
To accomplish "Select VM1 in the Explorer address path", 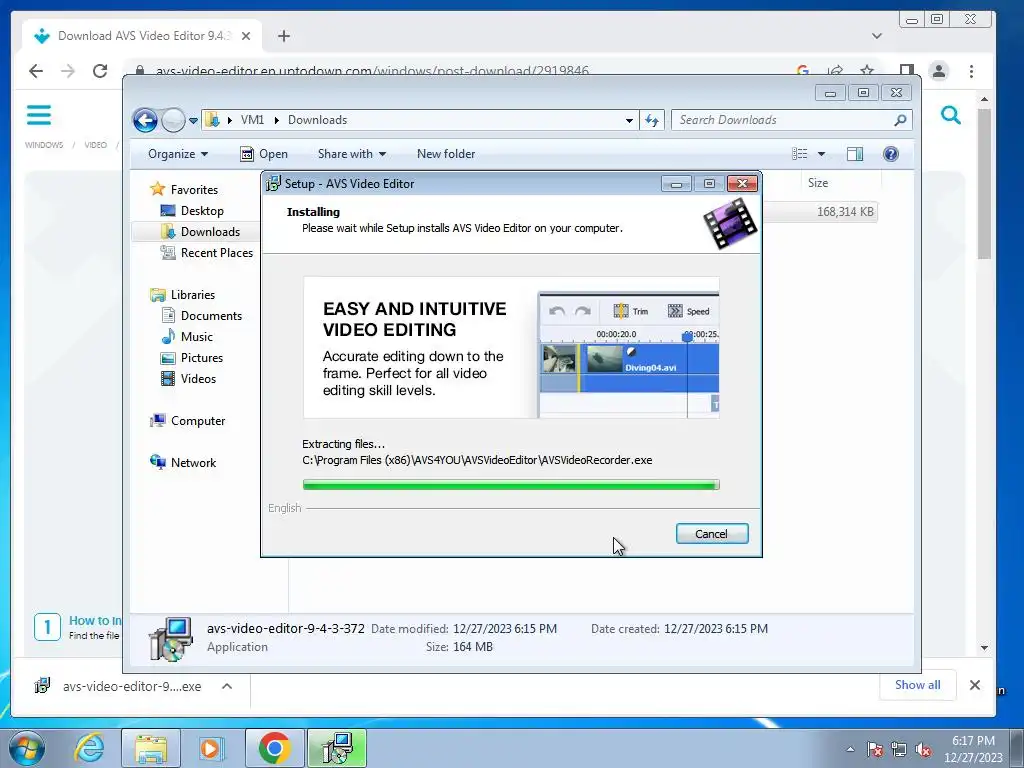I will 252,120.
